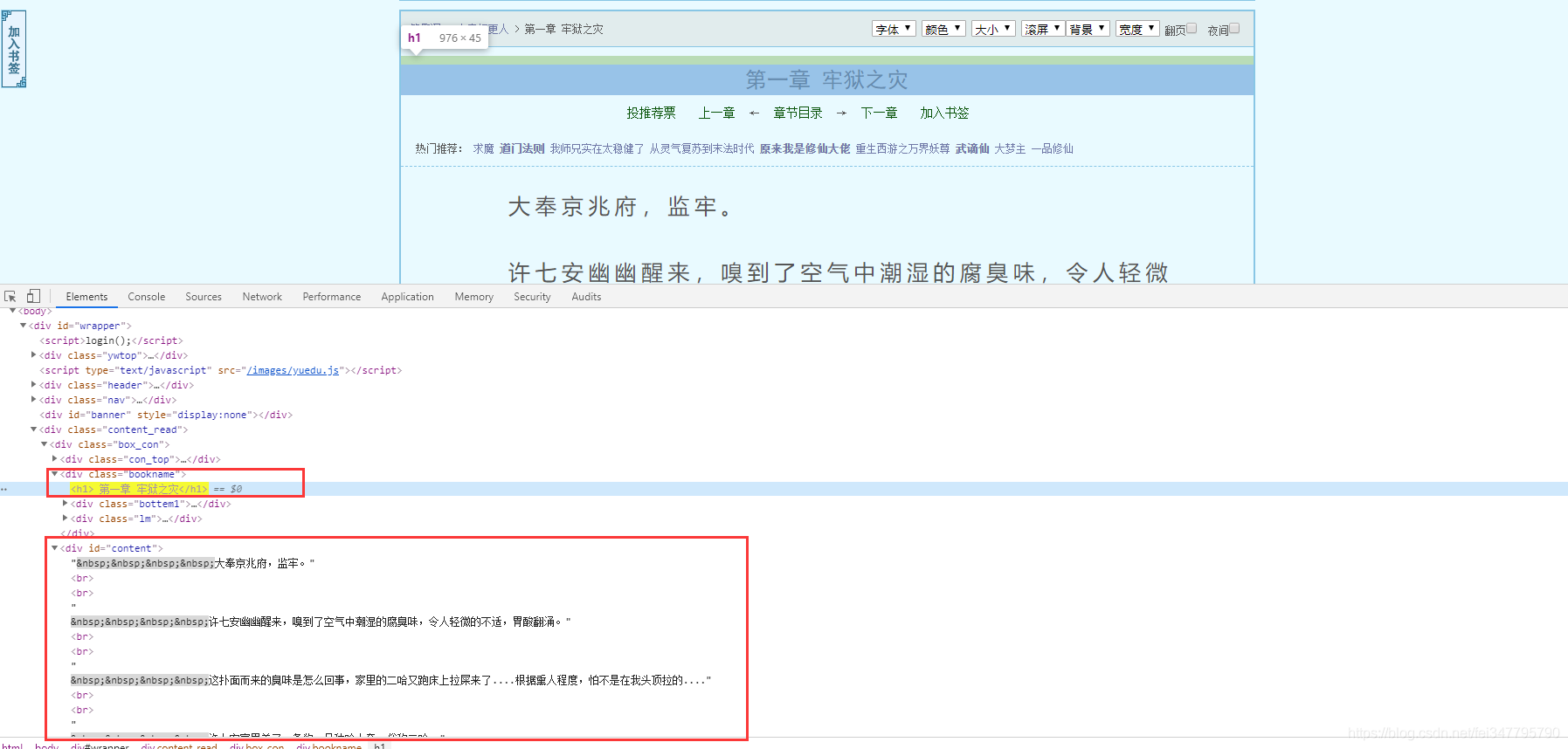Click the right arrow after 章节目录

[841, 113]
